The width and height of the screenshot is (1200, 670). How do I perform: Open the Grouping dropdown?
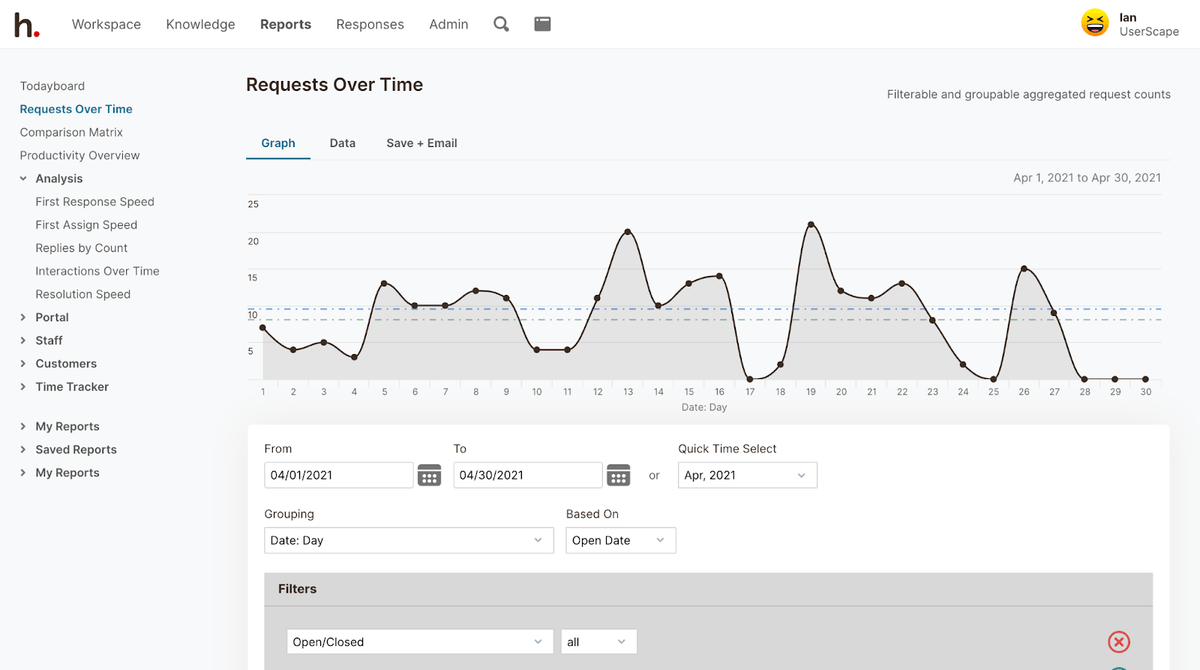[x=408, y=540]
